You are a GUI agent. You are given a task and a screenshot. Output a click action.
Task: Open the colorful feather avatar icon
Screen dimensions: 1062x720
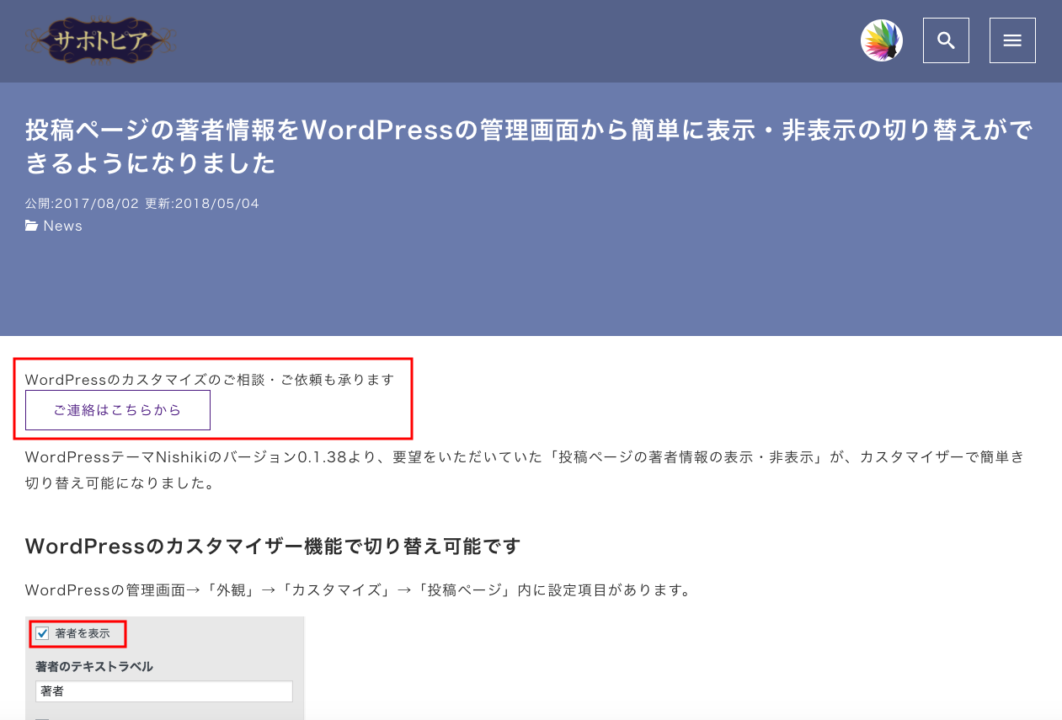coord(881,41)
